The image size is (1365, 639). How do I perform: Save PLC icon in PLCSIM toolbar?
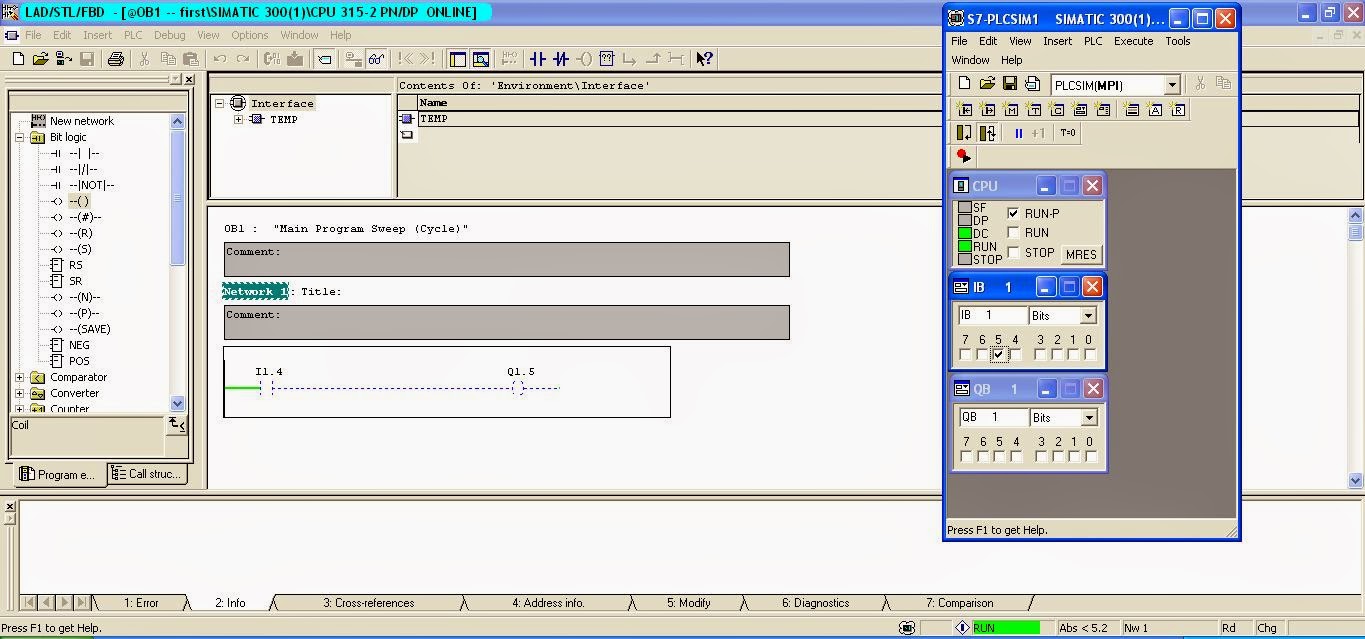coord(1010,85)
